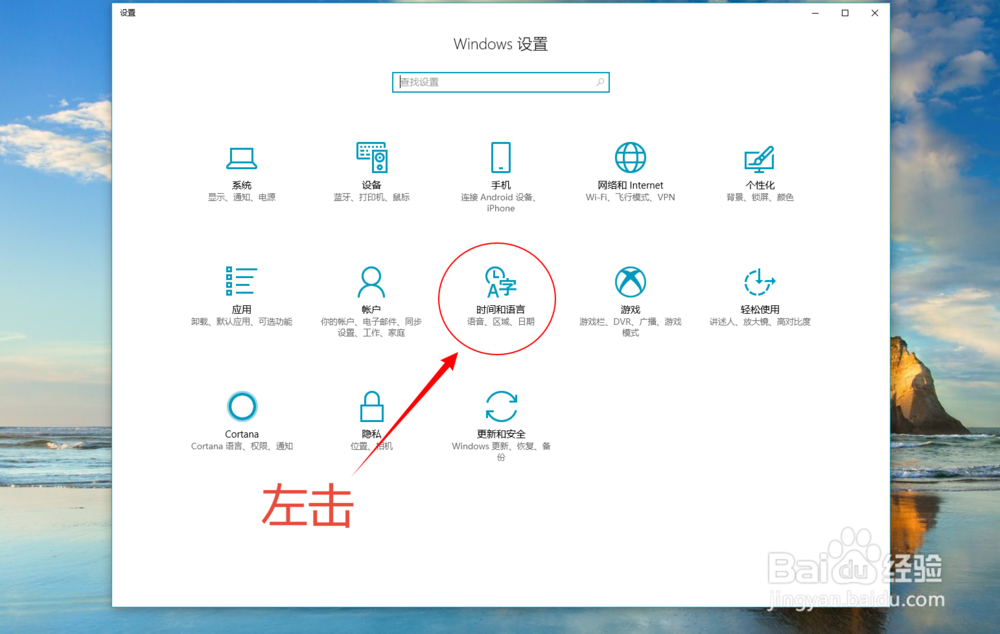1000x634 pixels.
Task: Focus the 查找设置 search field
Action: [501, 82]
